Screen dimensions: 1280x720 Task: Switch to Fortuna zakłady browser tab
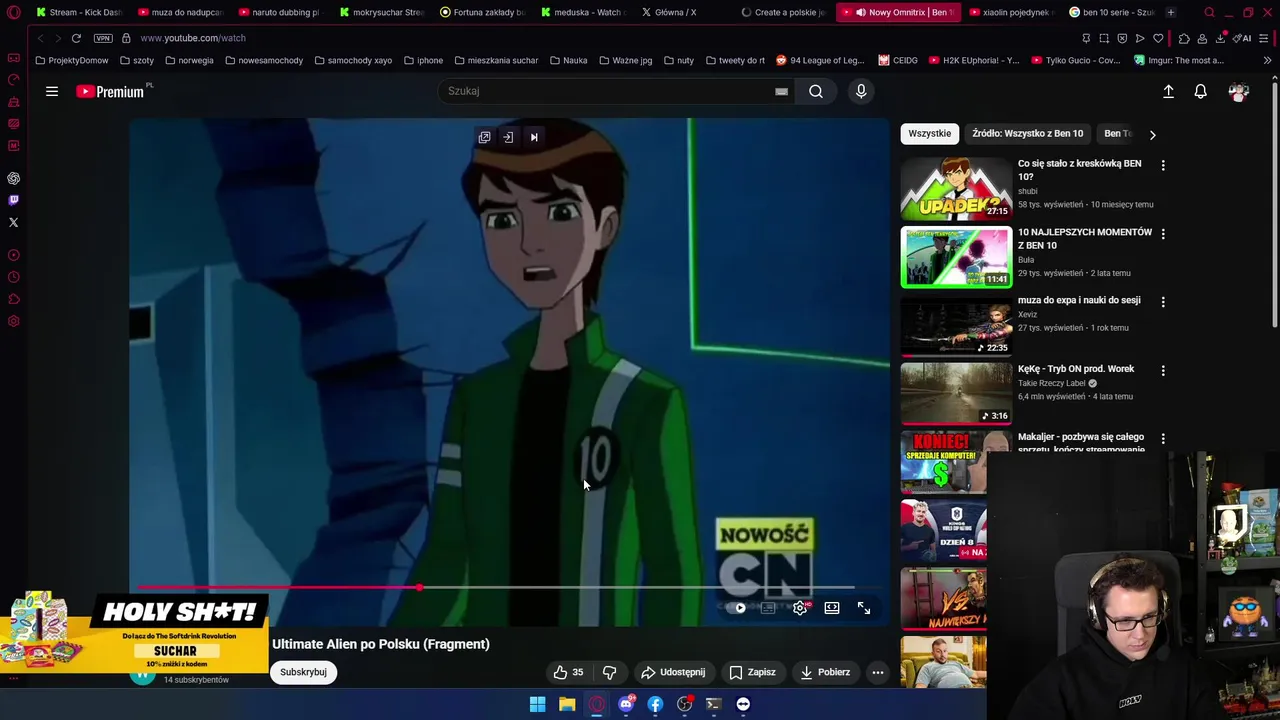click(x=481, y=12)
